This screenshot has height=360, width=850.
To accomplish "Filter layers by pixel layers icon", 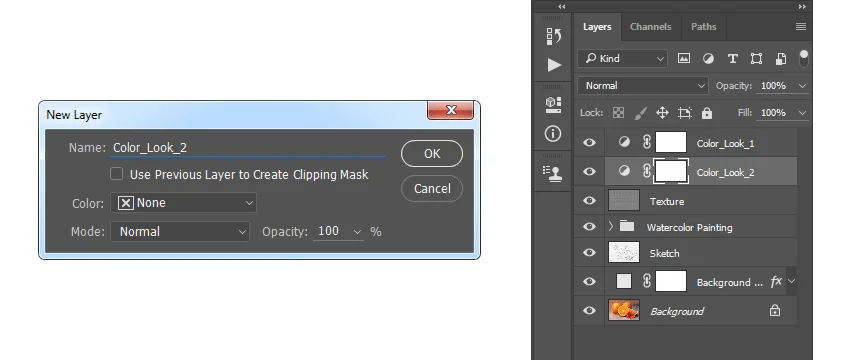I will 684,59.
